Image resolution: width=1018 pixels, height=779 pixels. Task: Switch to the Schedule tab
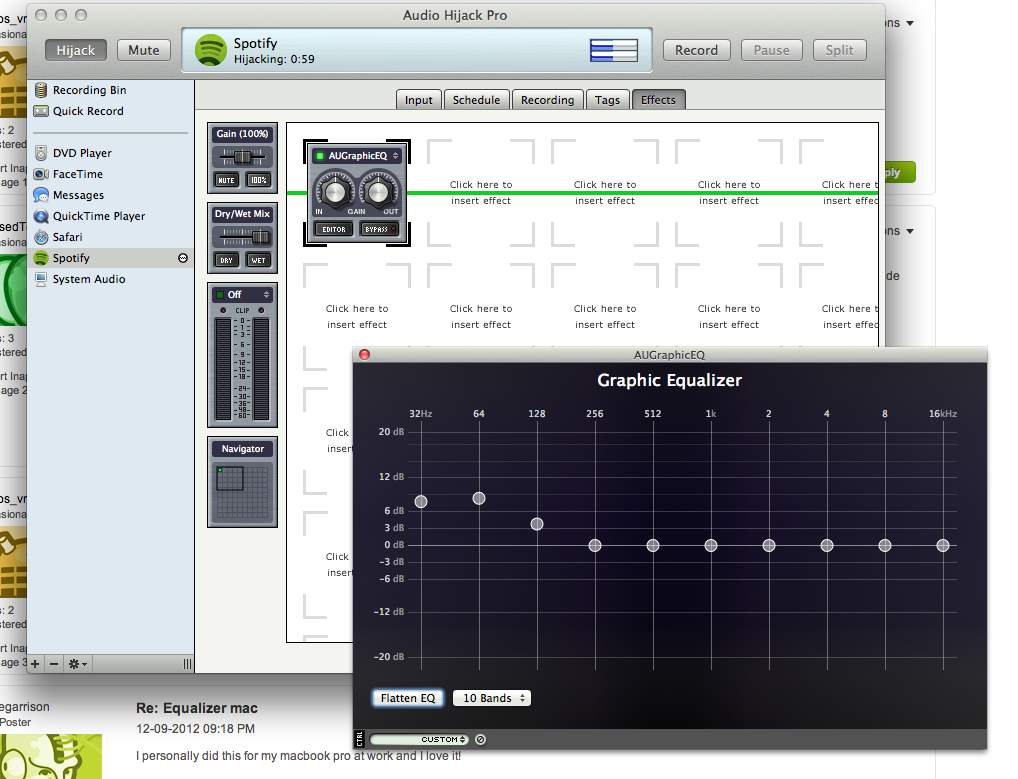(x=476, y=100)
